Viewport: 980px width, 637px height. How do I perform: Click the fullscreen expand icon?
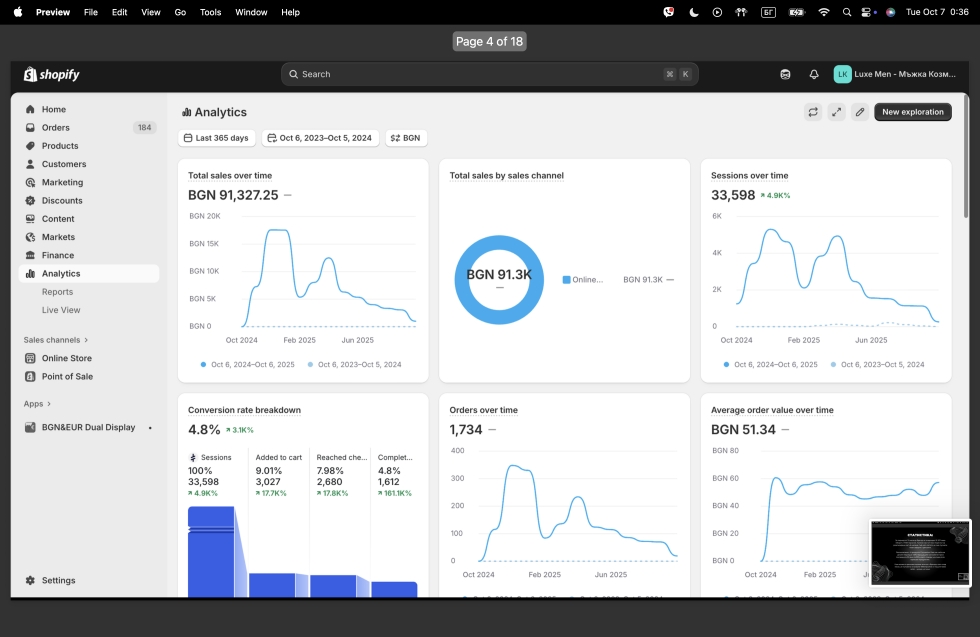[x=836, y=112]
